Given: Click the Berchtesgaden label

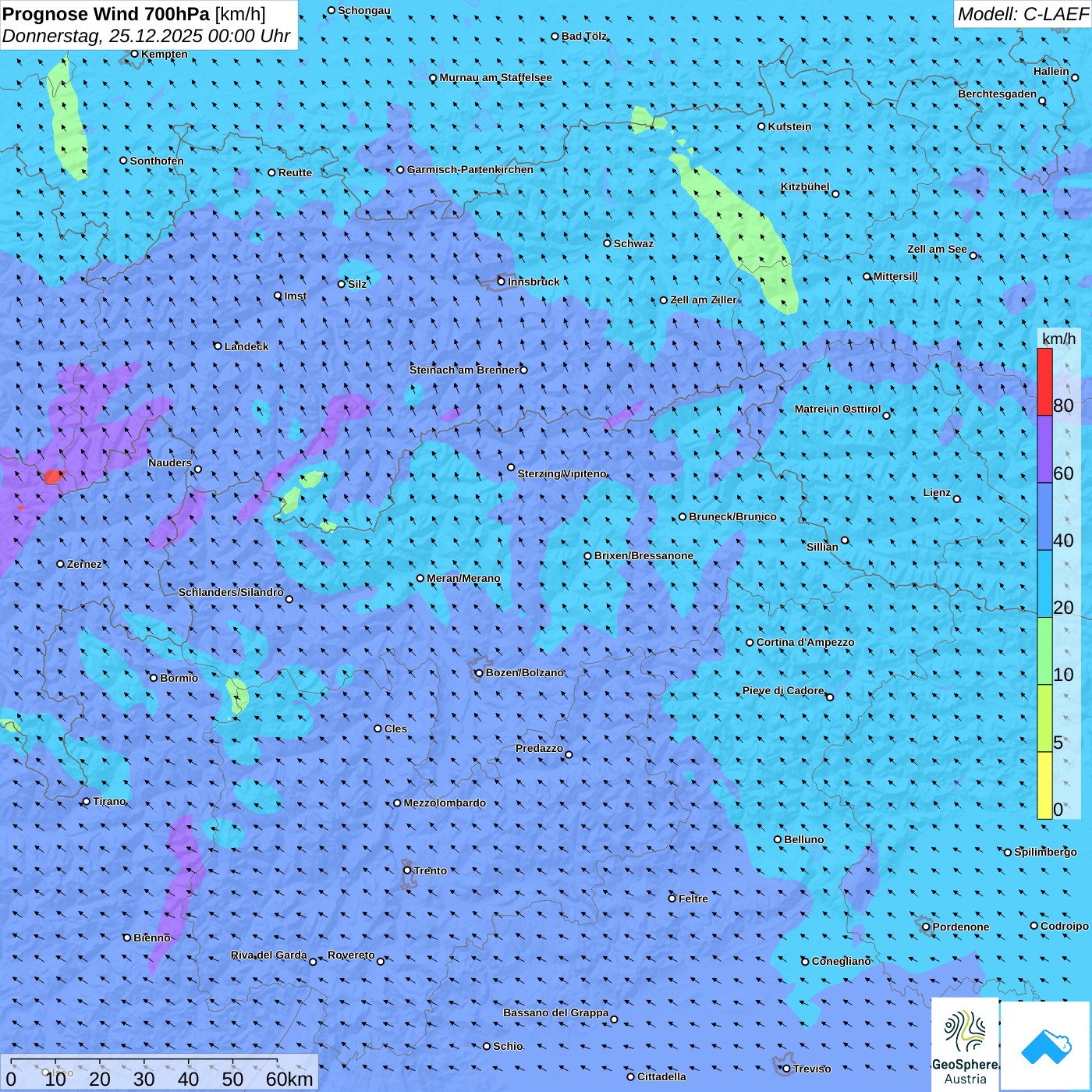Looking at the screenshot, I should coord(998,94).
